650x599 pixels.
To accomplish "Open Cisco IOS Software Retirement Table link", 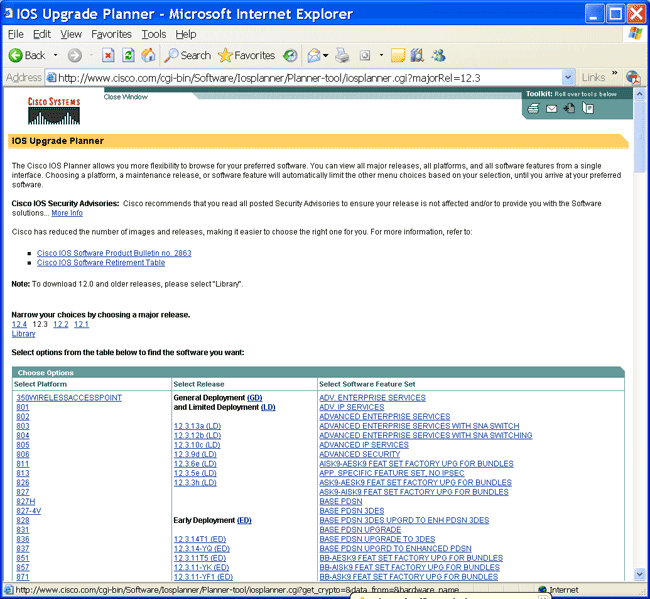I will (x=101, y=263).
